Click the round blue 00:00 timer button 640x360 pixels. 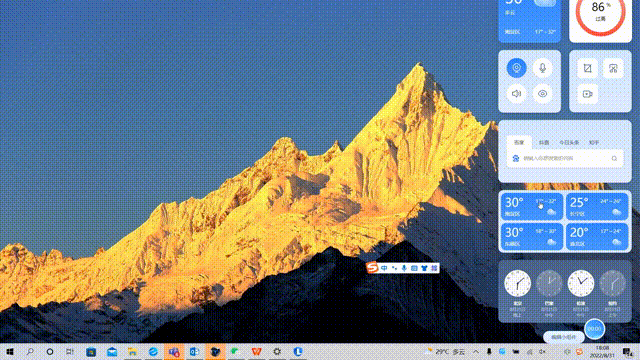[x=594, y=329]
